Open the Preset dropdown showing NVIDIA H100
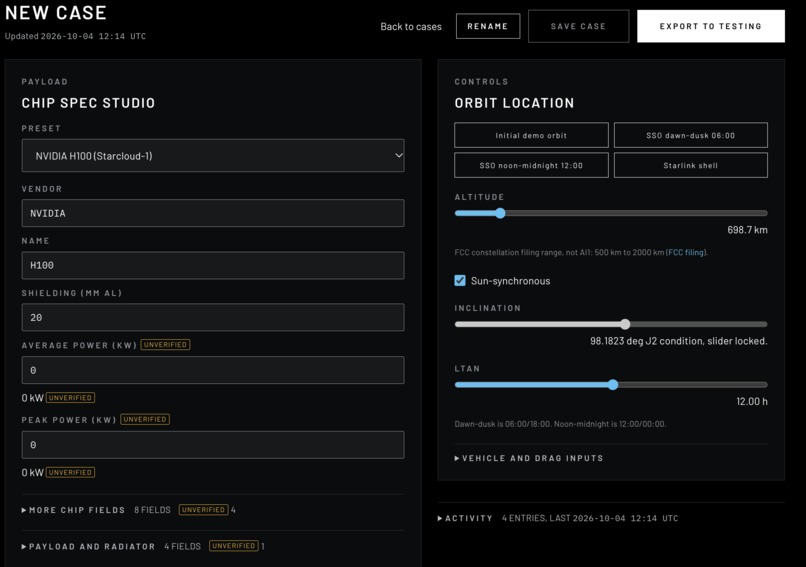This screenshot has height=567, width=806. [213, 155]
